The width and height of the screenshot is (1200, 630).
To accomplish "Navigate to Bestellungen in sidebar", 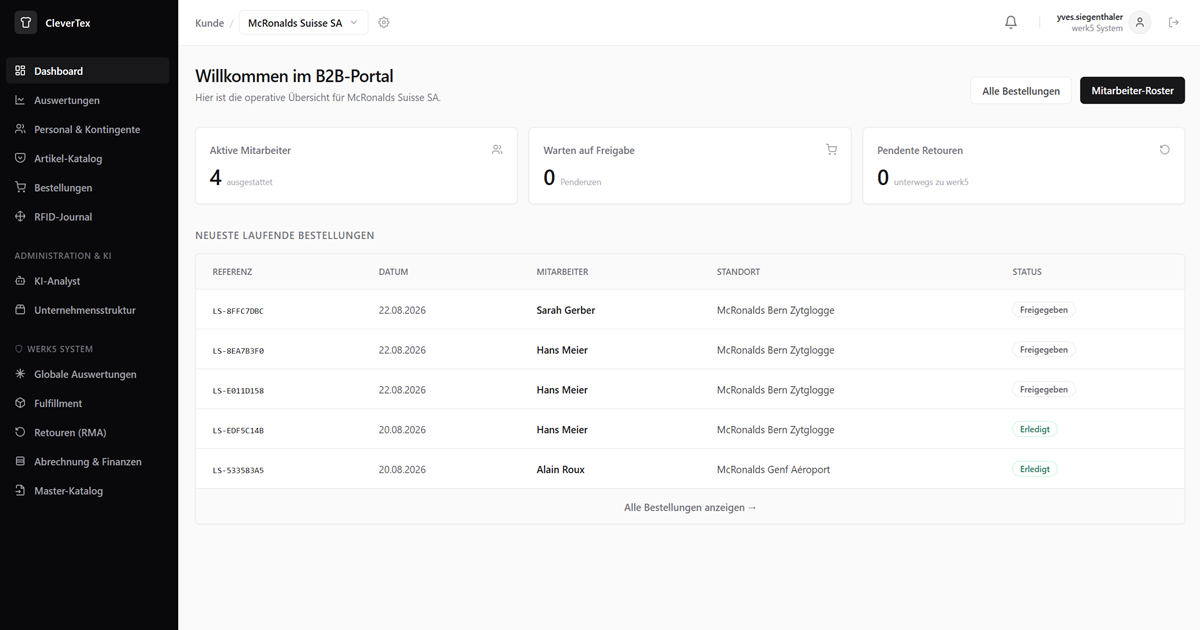I will [x=88, y=187].
